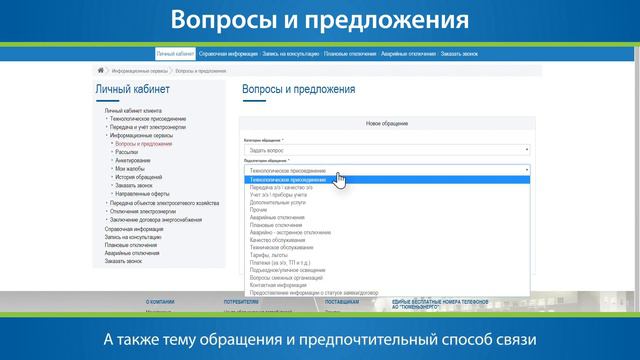Viewport: 640px width, 360px height.
Task: Select 'Дополнительные услуги' option in list
Action: [387, 202]
